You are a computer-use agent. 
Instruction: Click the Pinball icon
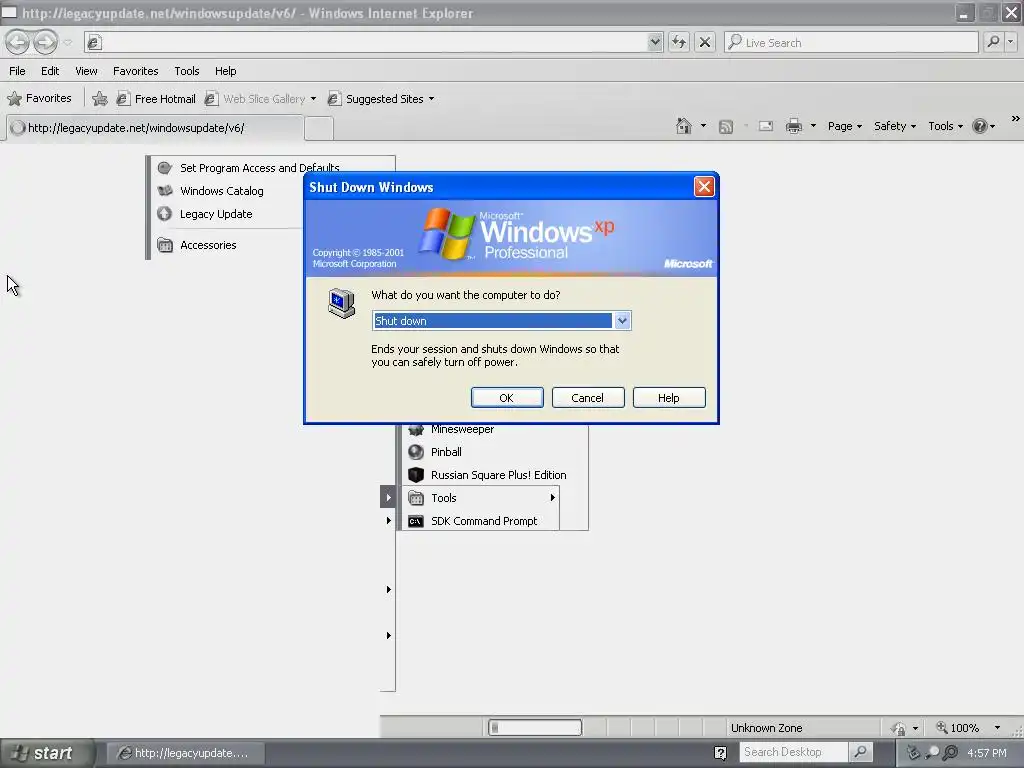(416, 452)
